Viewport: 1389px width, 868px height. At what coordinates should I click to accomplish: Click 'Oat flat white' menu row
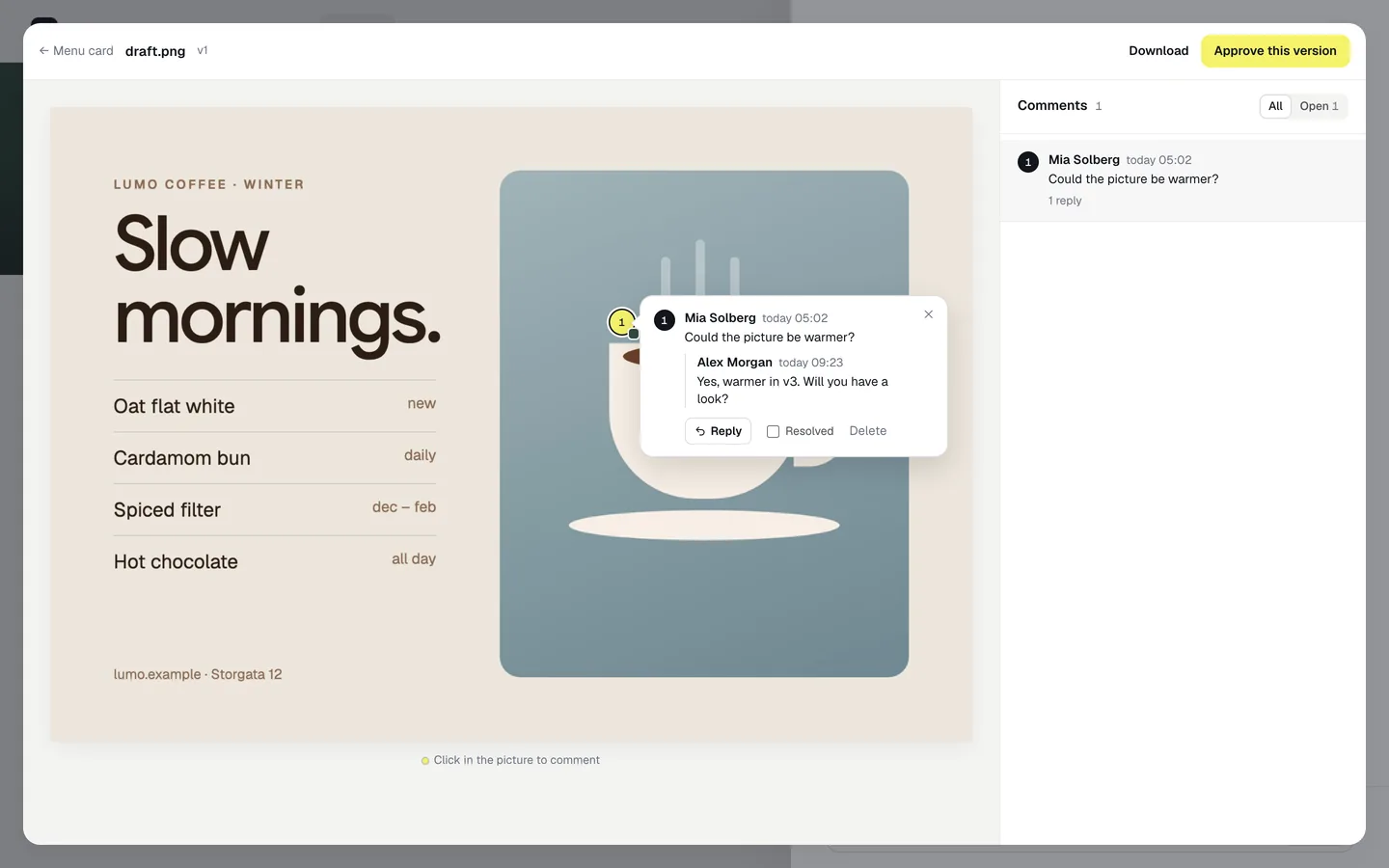[275, 406]
